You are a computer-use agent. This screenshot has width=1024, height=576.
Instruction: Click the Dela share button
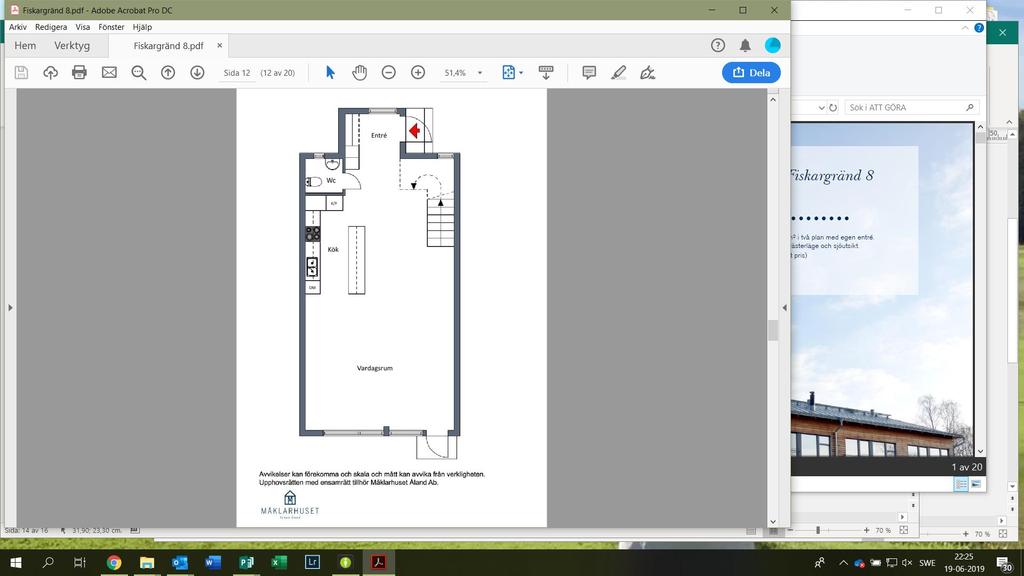[751, 72]
